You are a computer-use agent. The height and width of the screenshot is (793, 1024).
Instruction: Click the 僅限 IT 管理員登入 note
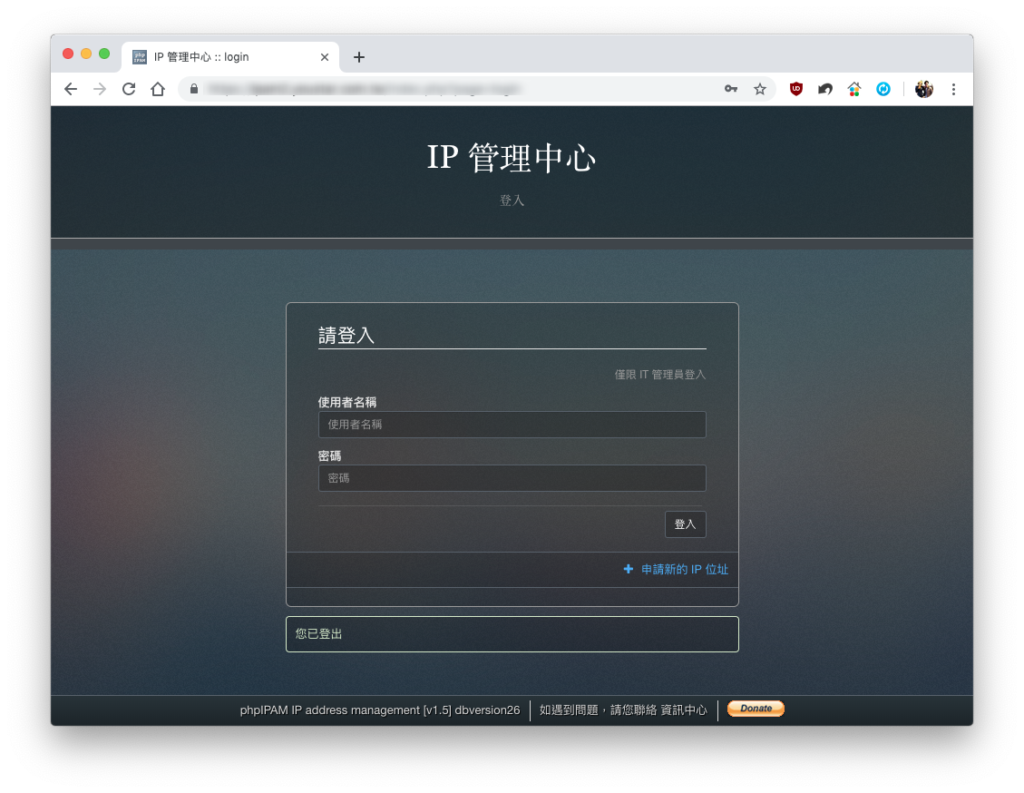660,374
